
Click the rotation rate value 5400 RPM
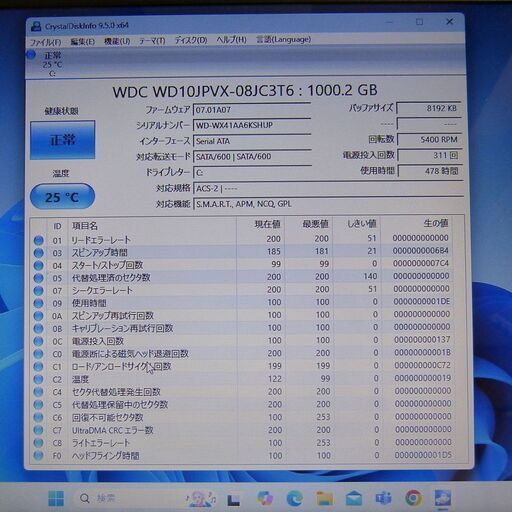(x=429, y=139)
